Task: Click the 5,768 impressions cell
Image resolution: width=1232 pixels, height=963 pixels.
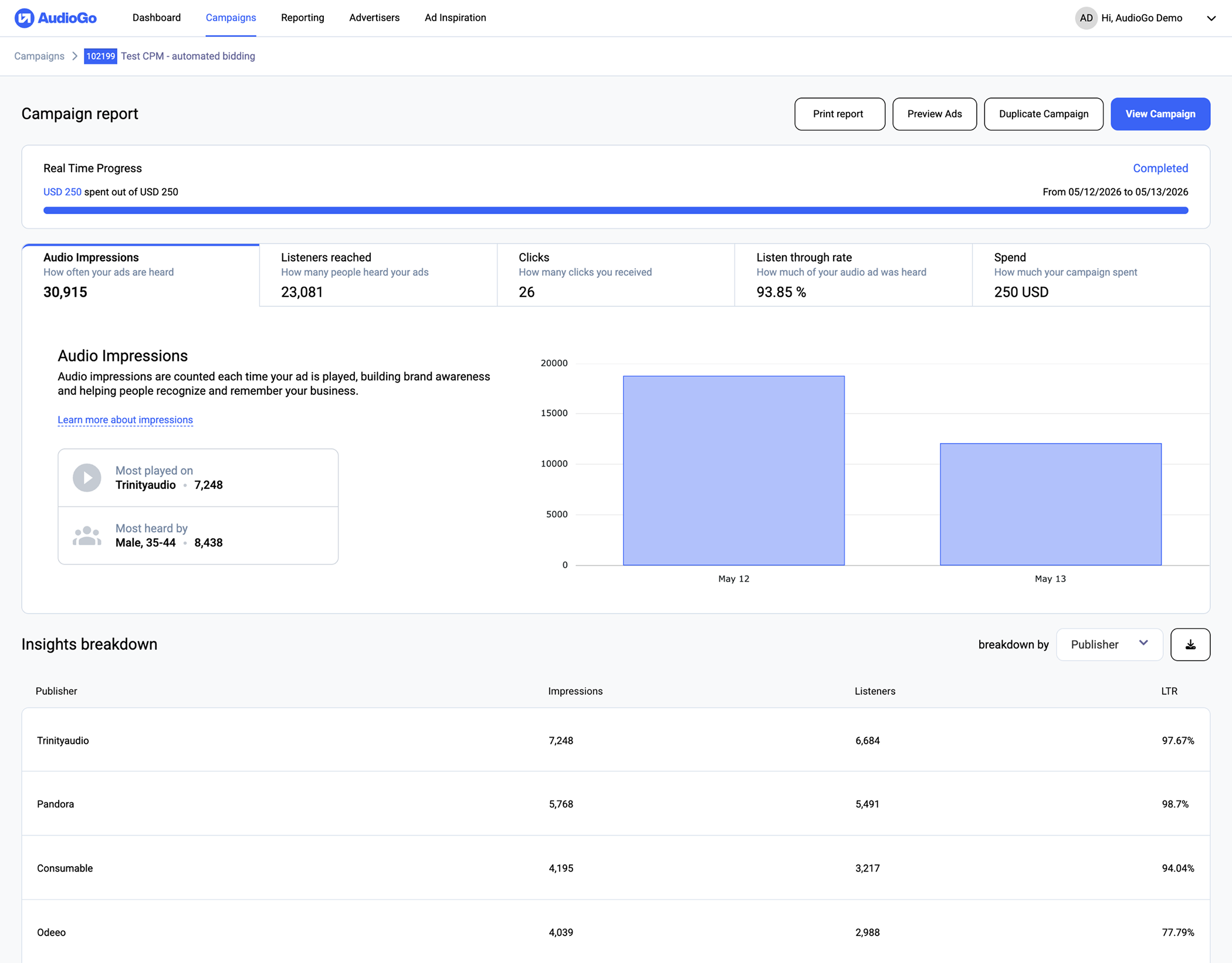Action: [561, 804]
